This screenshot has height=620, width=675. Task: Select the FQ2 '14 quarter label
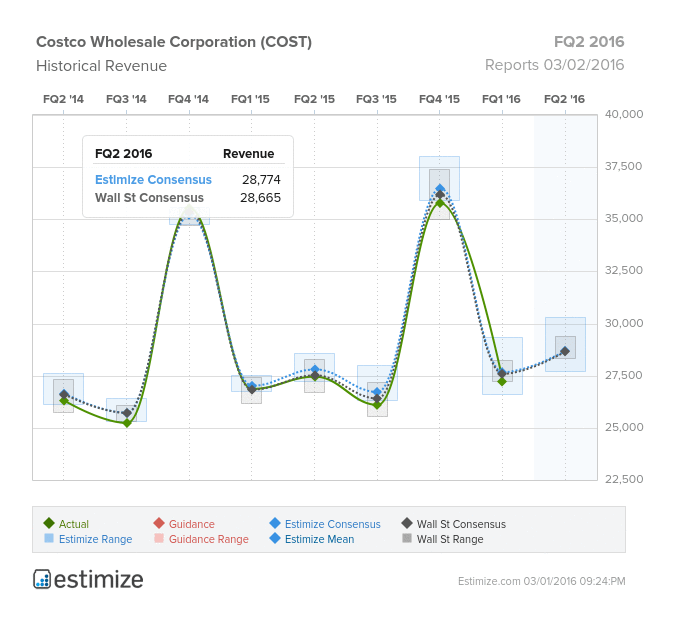click(63, 99)
